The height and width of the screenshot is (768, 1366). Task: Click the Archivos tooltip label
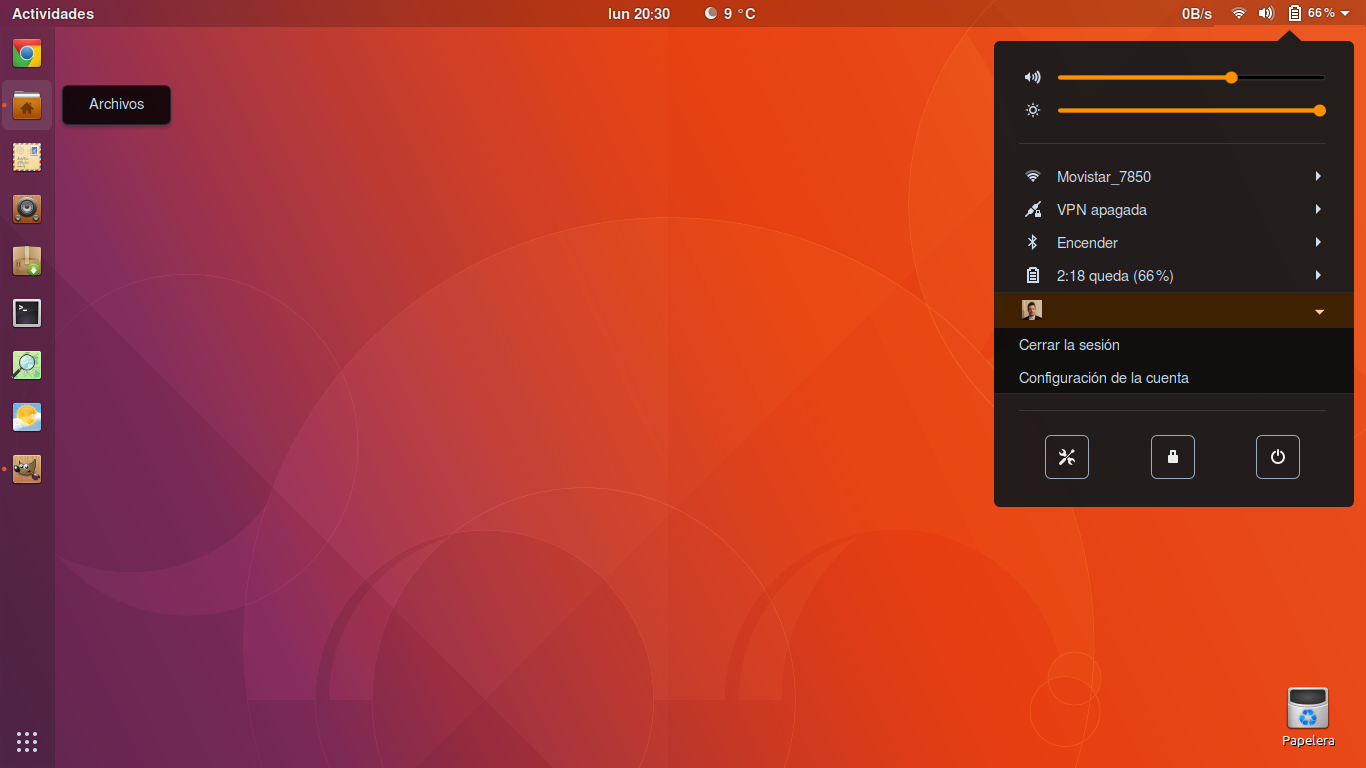click(x=116, y=104)
